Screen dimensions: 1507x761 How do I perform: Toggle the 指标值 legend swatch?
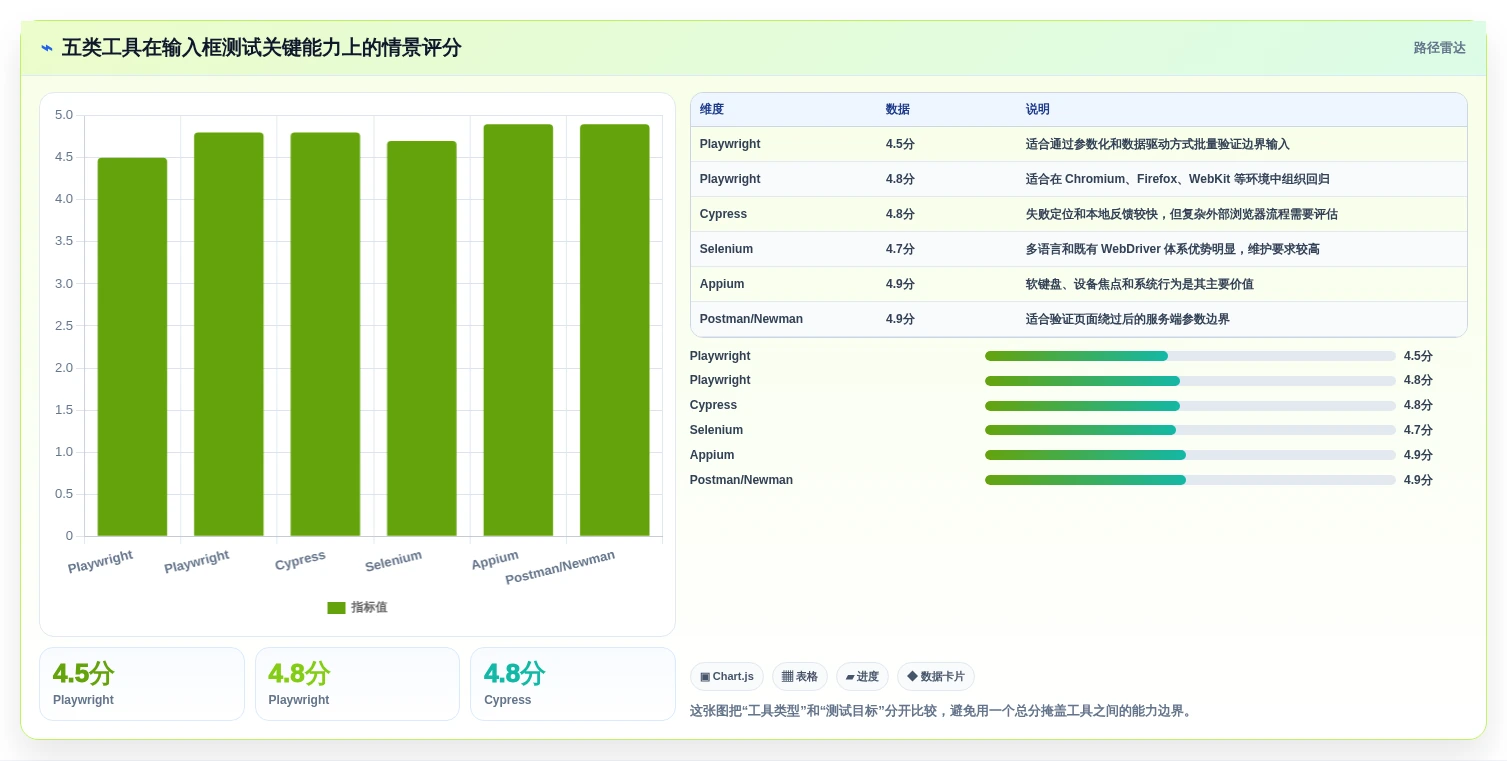tap(336, 608)
